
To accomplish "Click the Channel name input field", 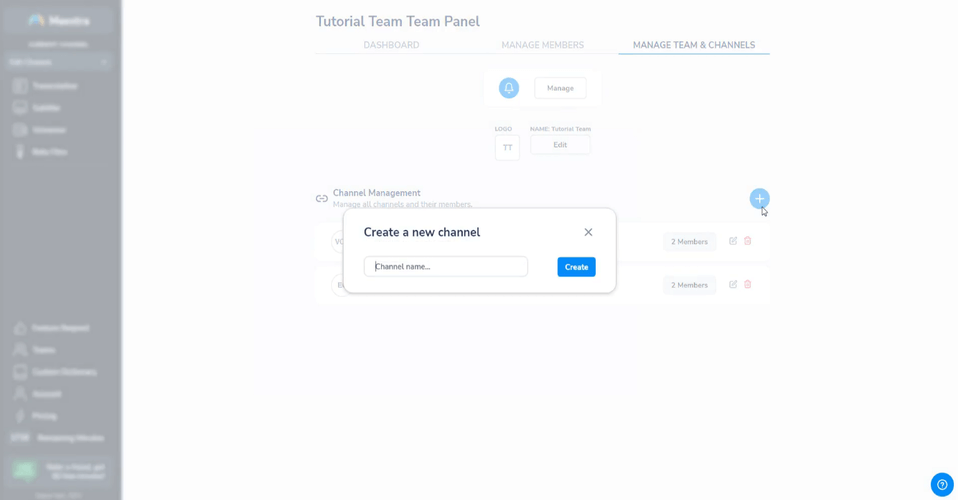I will pos(445,267).
